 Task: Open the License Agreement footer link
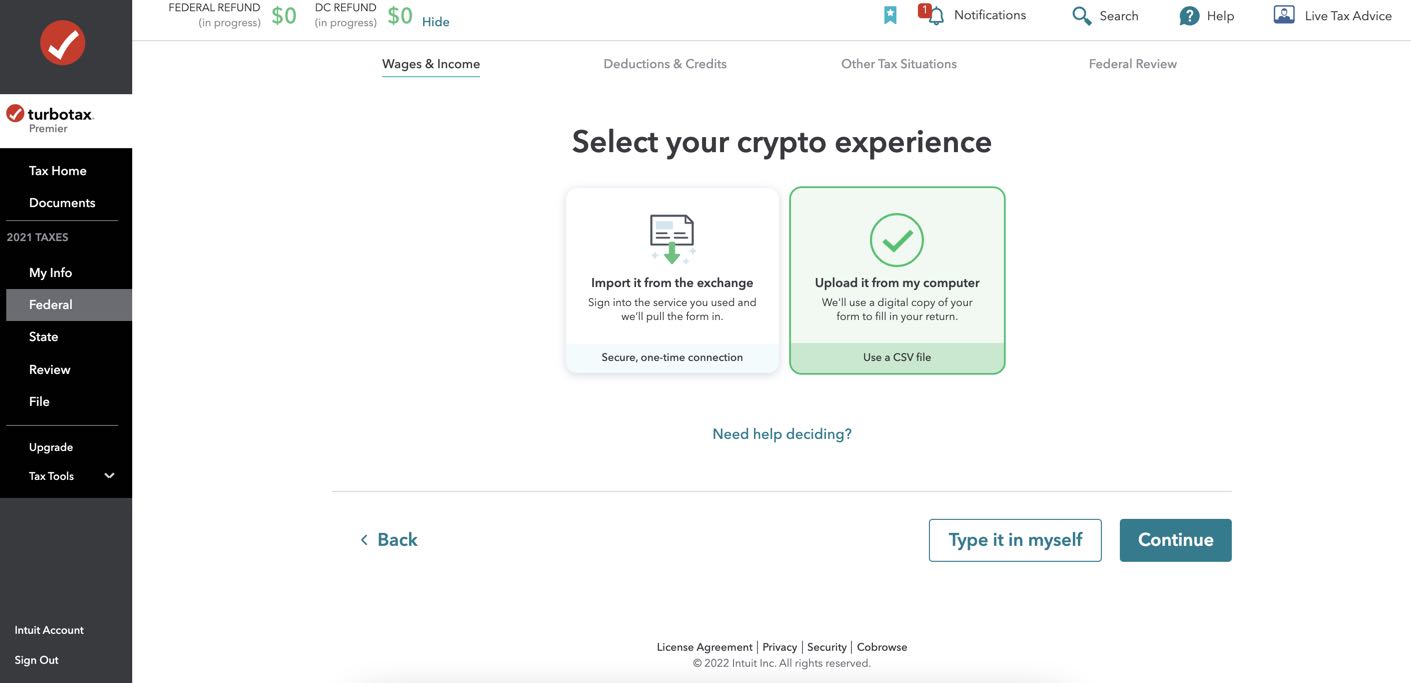705,647
